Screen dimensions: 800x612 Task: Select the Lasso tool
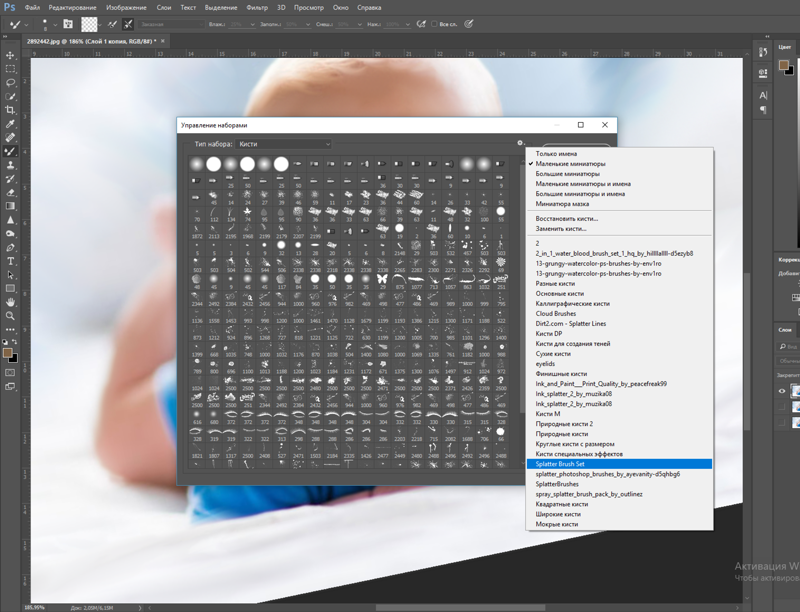point(11,82)
